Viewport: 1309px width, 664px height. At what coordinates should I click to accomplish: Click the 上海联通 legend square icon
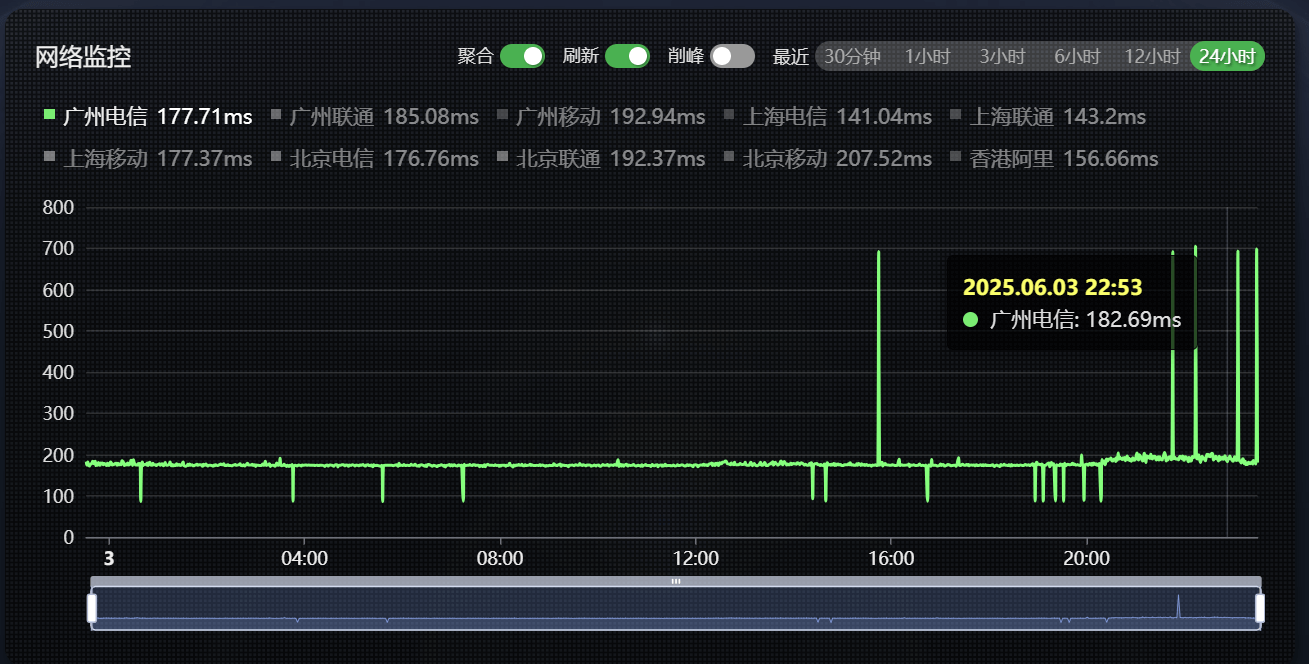pyautogui.click(x=956, y=115)
